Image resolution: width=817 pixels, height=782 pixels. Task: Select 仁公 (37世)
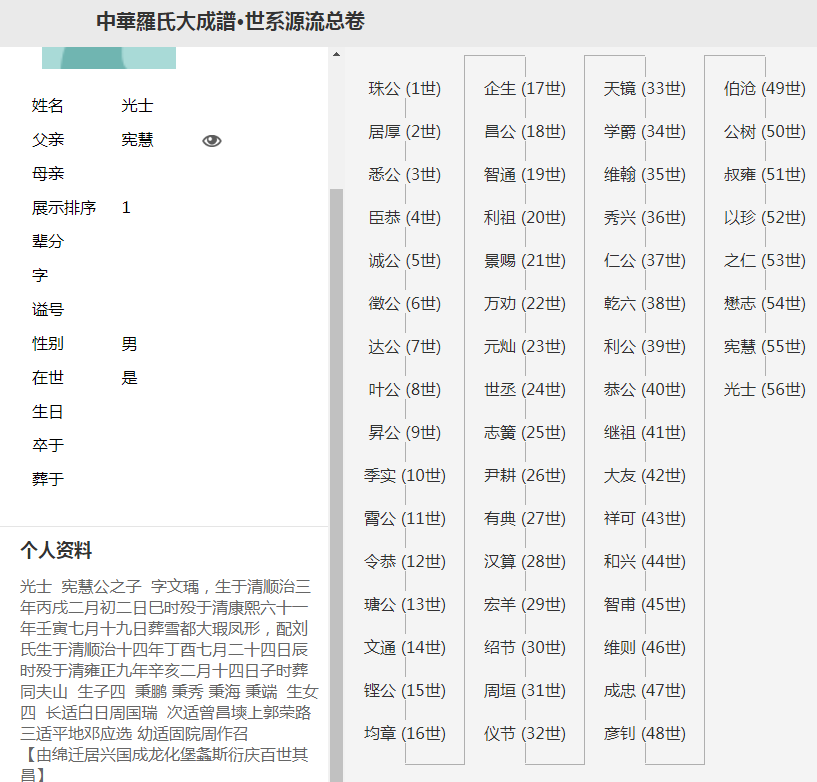645,260
